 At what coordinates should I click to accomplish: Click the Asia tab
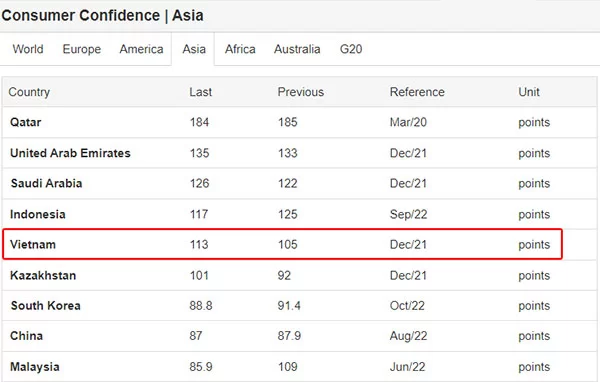point(194,49)
